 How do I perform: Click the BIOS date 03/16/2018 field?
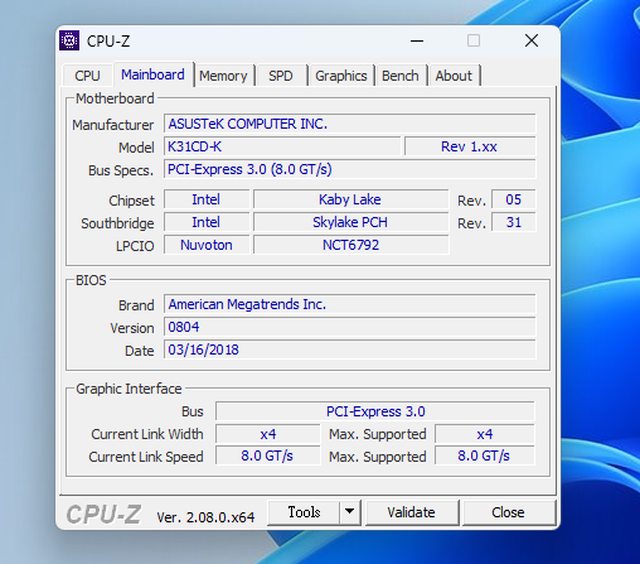pyautogui.click(x=349, y=350)
